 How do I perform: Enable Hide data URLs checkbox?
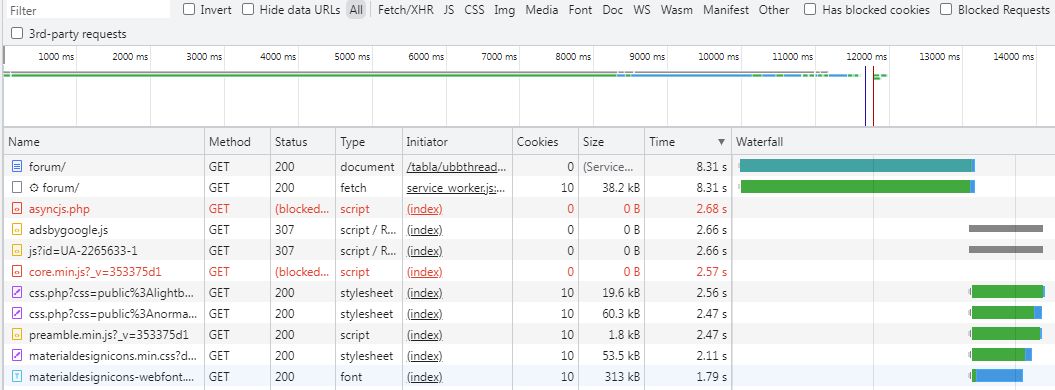248,9
